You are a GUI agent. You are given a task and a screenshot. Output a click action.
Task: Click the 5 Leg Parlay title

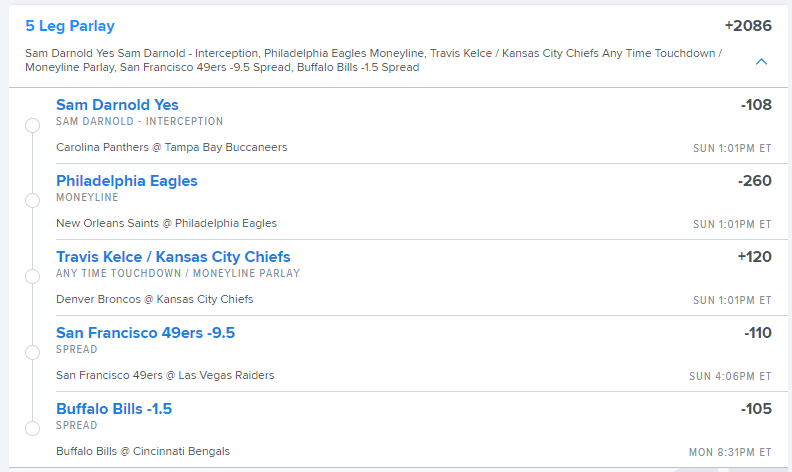click(x=70, y=26)
